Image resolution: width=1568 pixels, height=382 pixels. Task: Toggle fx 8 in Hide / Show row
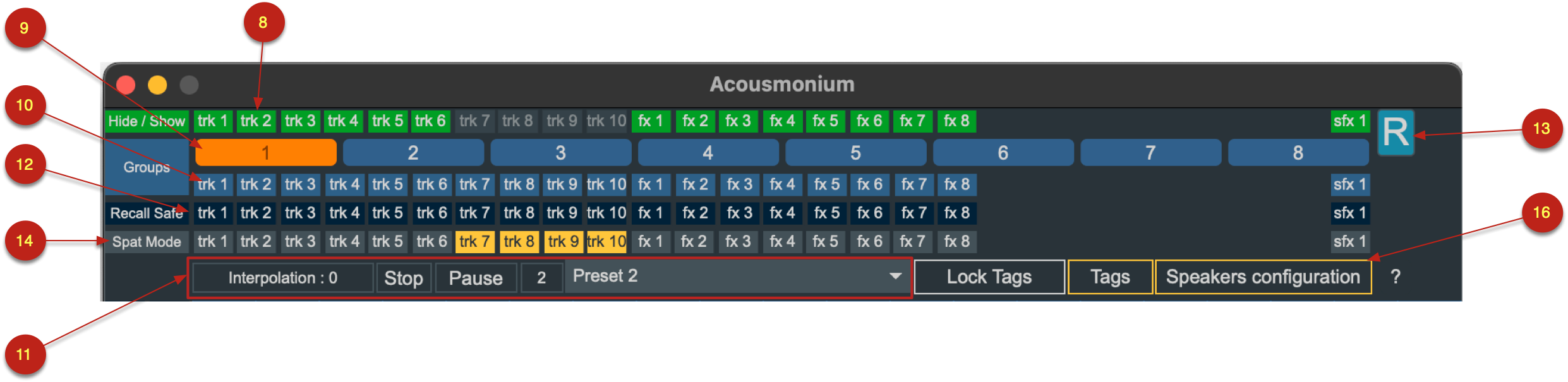pos(956,121)
